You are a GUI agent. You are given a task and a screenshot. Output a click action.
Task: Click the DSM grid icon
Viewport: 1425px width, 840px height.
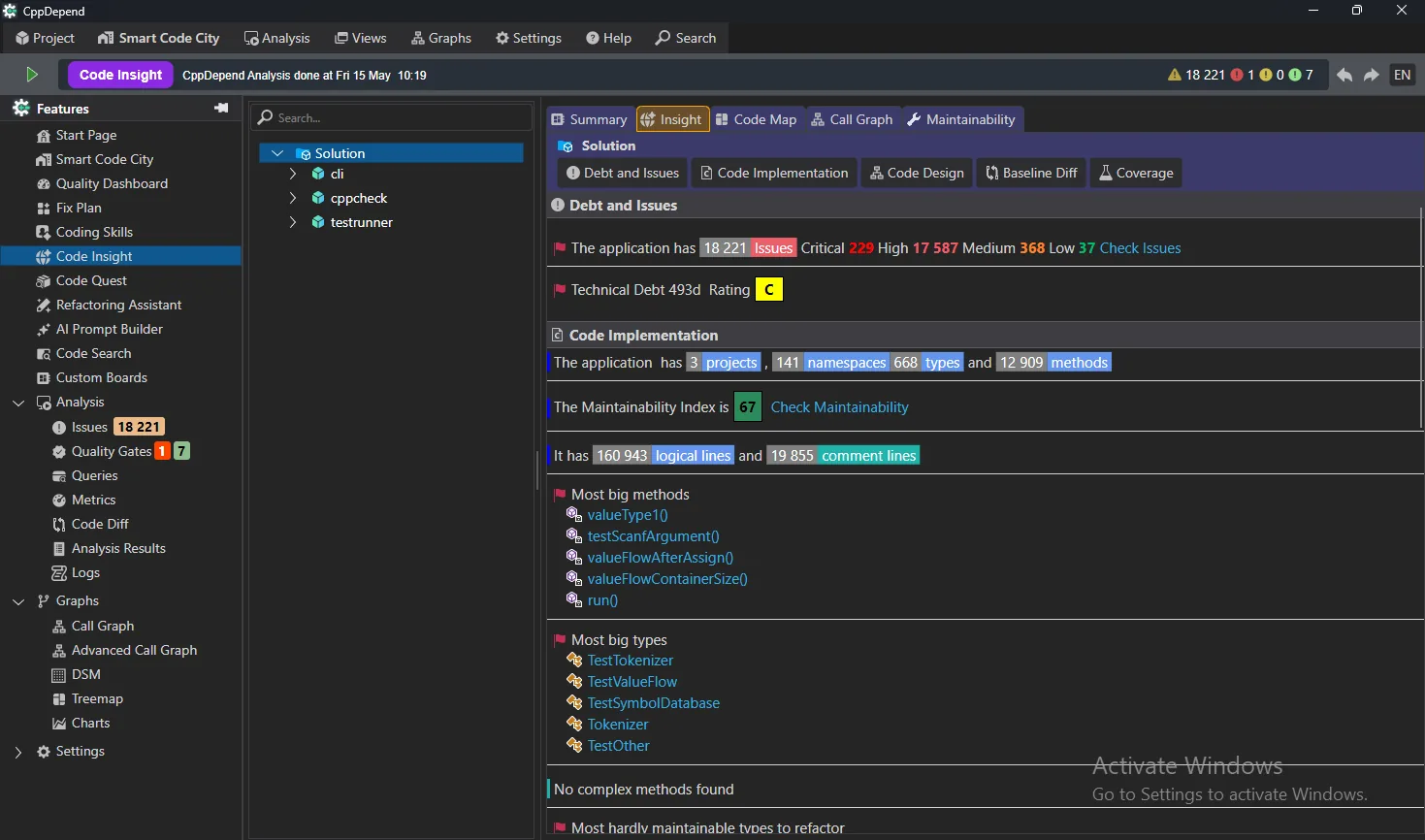coord(59,675)
